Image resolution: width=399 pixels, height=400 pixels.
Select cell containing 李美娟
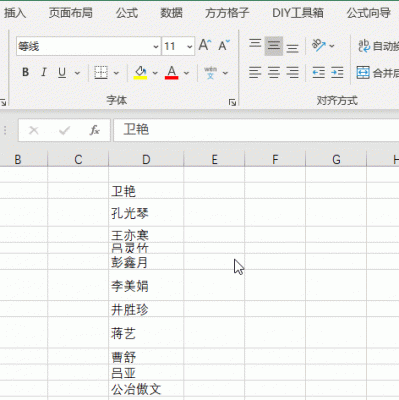click(x=146, y=286)
